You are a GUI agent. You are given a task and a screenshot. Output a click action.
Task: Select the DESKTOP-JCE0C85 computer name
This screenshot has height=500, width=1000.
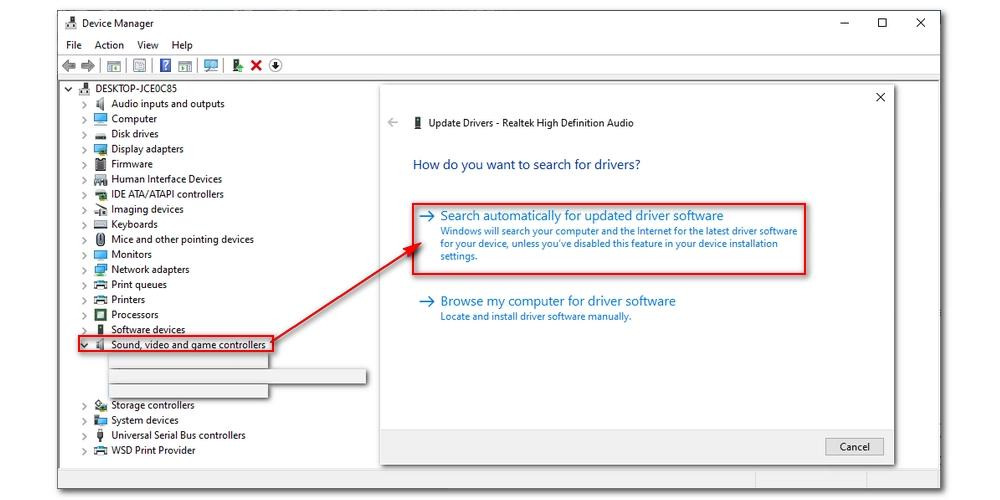tap(136, 89)
